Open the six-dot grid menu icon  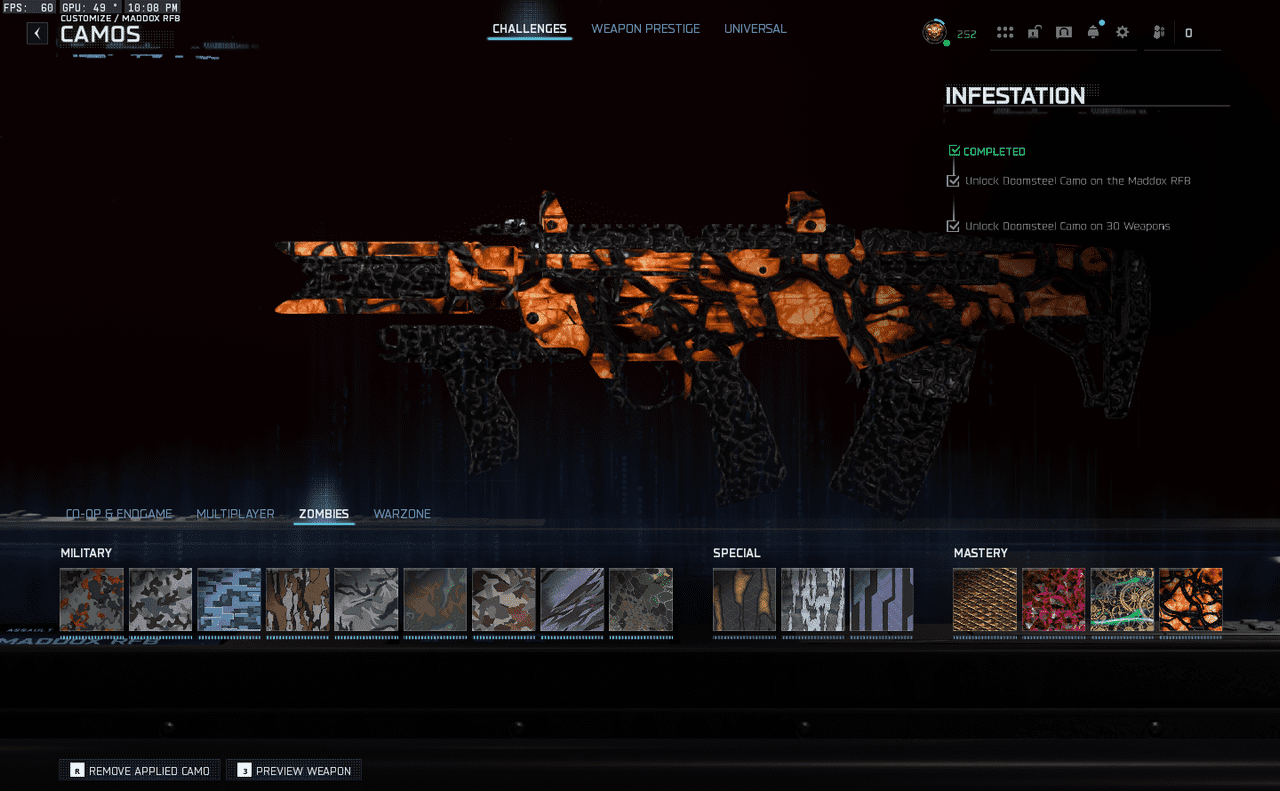point(1005,33)
